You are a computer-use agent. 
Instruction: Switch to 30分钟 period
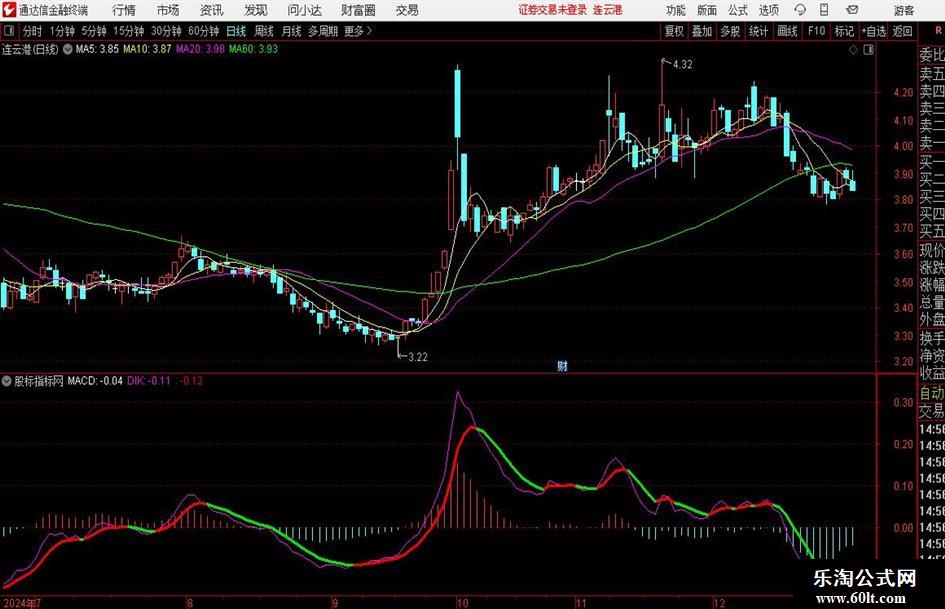pos(166,31)
